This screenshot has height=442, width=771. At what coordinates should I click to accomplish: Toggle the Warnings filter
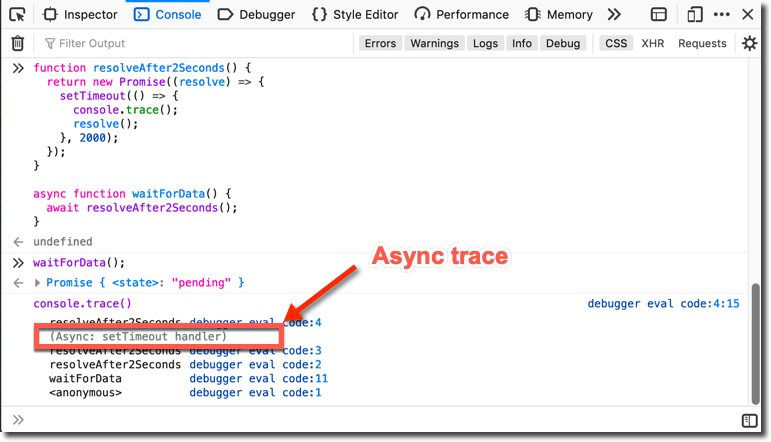pyautogui.click(x=434, y=43)
